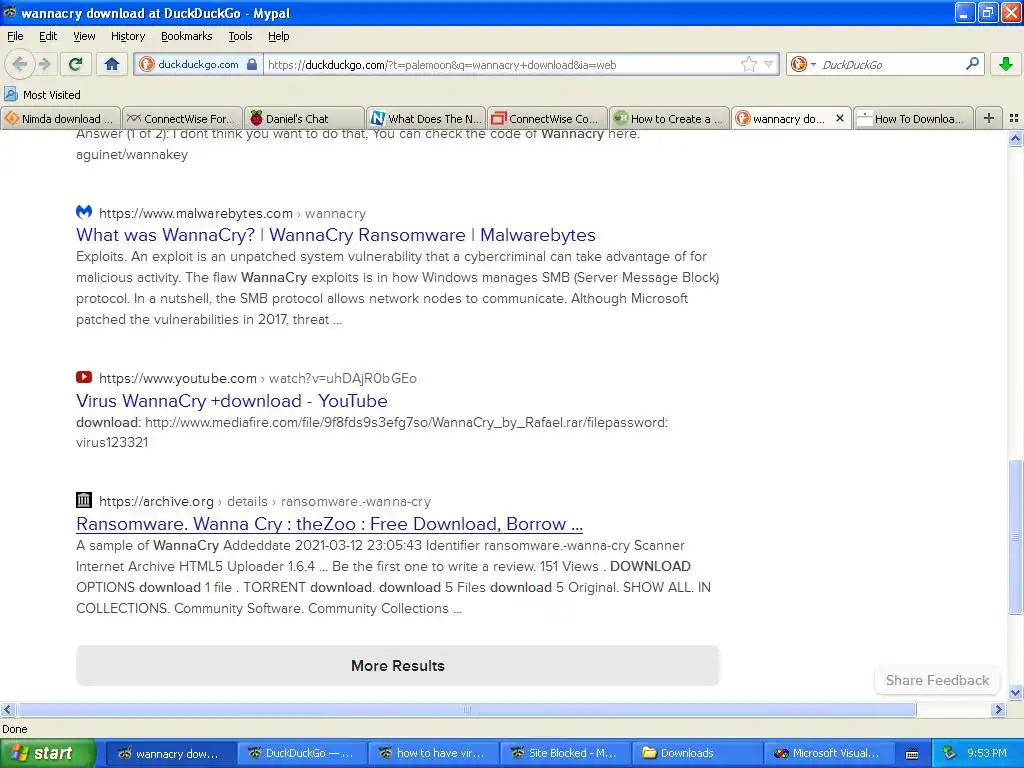Open the Help menu
The height and width of the screenshot is (768, 1024).
278,36
